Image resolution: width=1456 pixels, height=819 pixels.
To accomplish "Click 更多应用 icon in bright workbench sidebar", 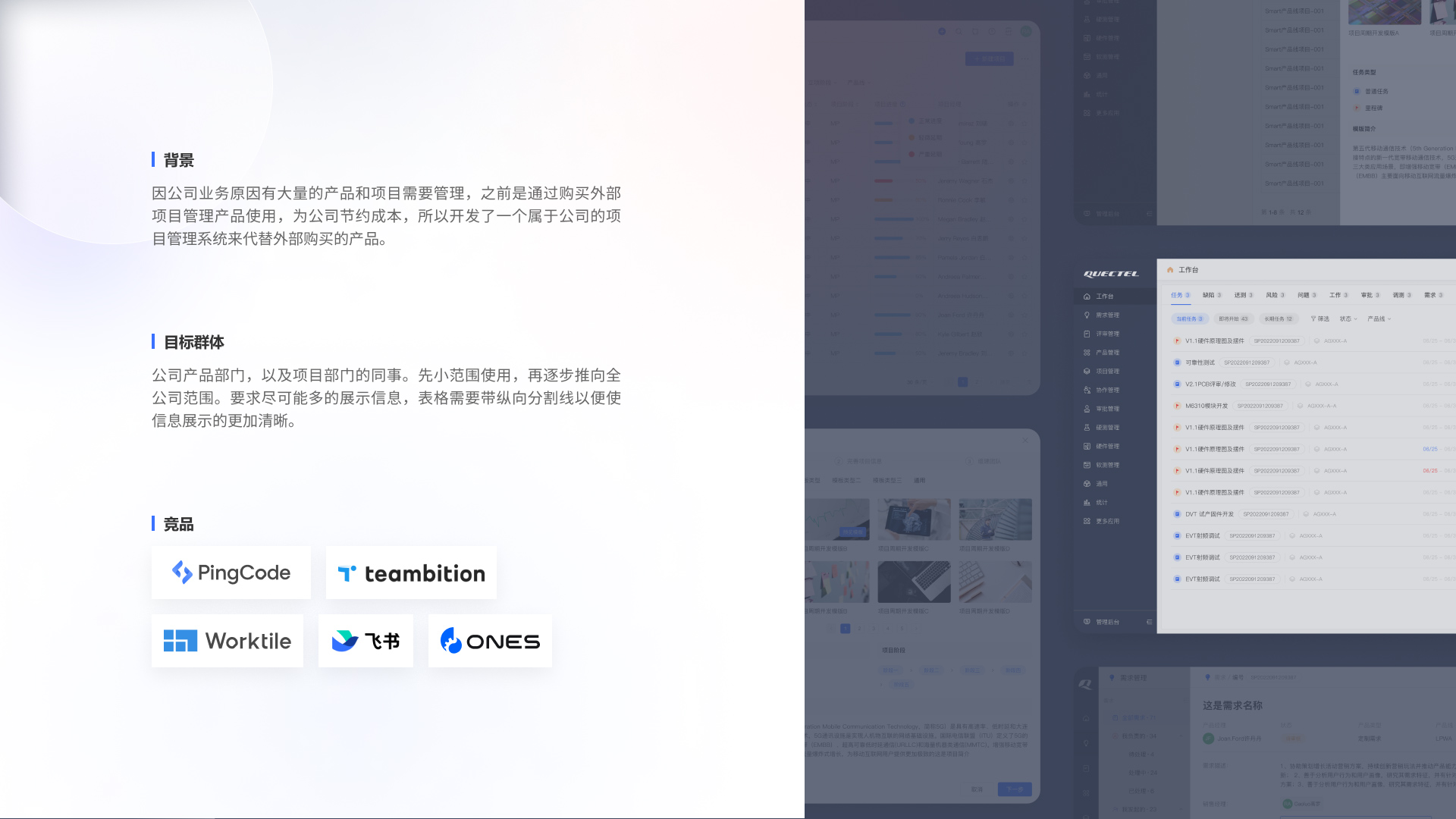I will tap(1087, 521).
